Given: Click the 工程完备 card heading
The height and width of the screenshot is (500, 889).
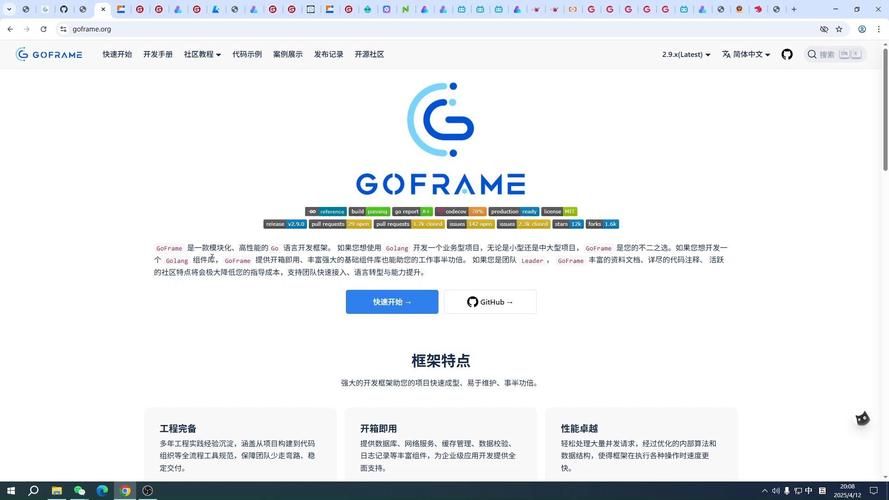Looking at the screenshot, I should coord(178,429).
